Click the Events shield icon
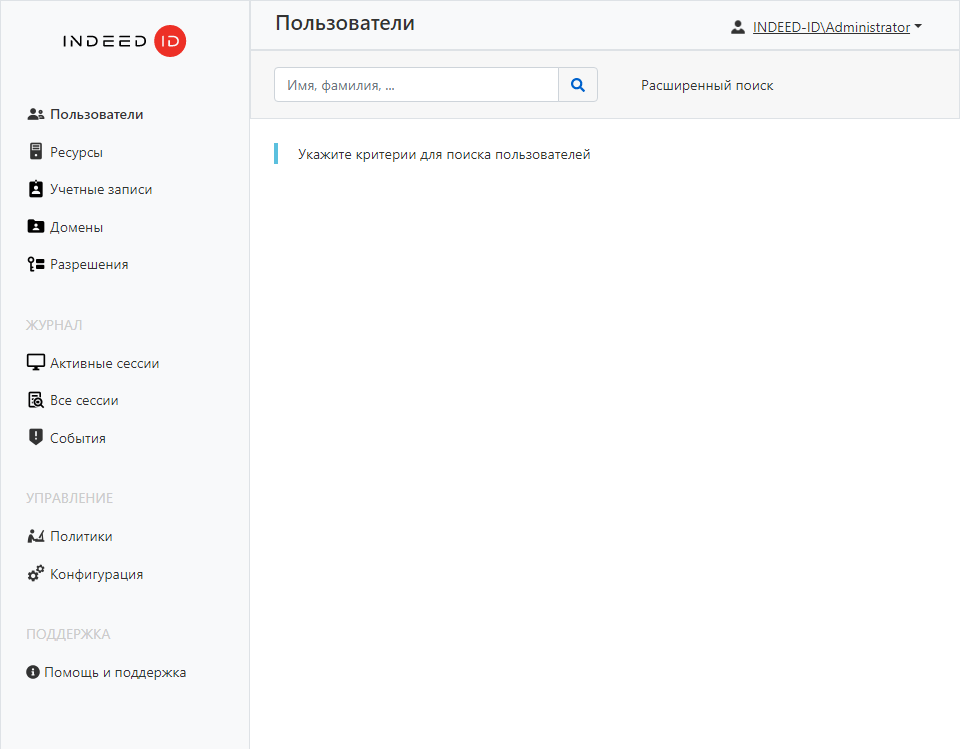960x749 pixels. pos(36,438)
